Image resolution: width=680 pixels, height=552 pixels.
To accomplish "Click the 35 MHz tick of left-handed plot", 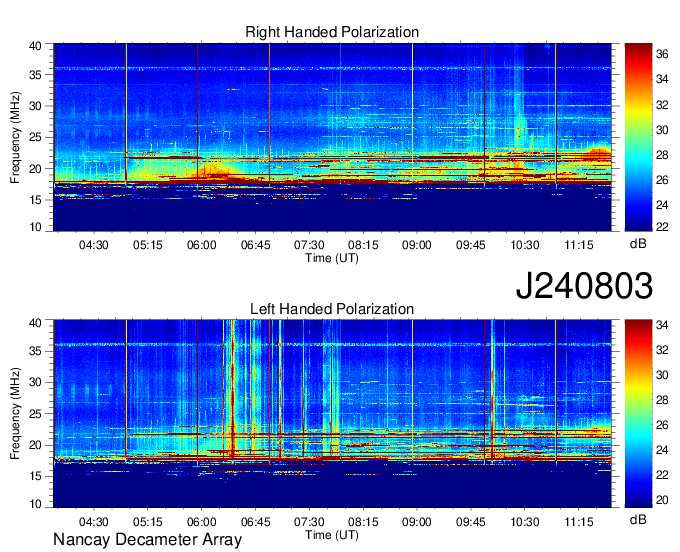I will pos(35,351).
